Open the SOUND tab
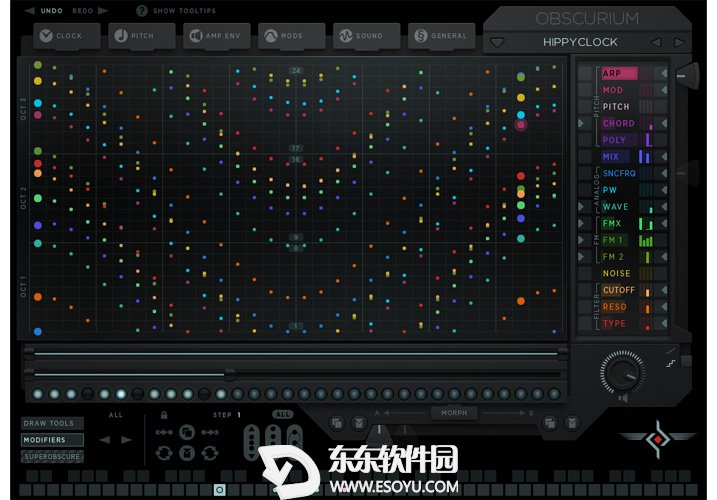717x500 pixels. coord(367,36)
